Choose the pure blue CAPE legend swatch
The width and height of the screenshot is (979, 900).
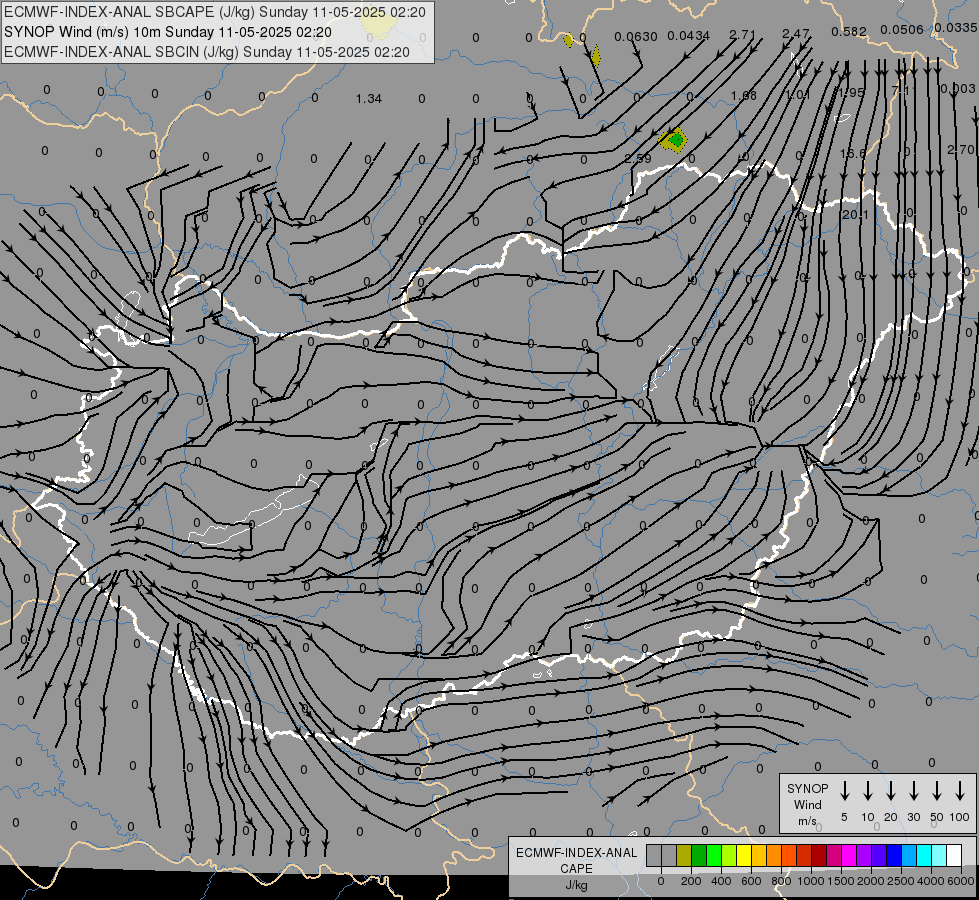pyautogui.click(x=893, y=855)
